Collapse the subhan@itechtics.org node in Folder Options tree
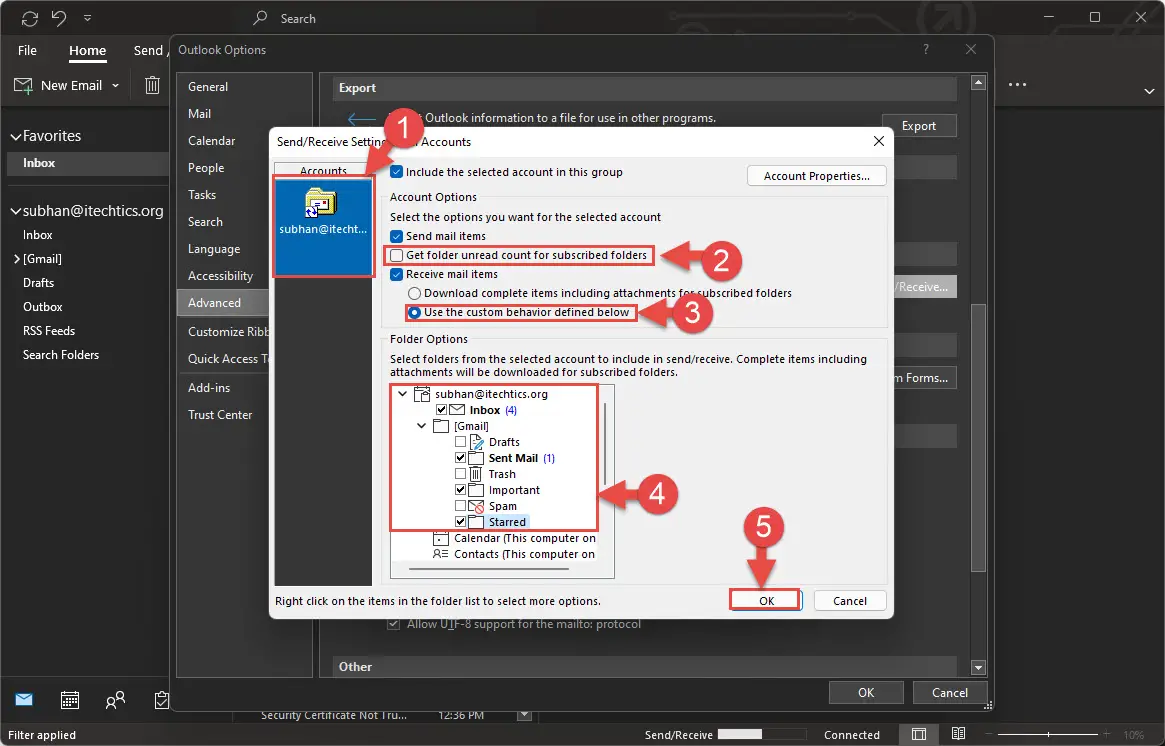The image size is (1165, 746). pyautogui.click(x=403, y=394)
